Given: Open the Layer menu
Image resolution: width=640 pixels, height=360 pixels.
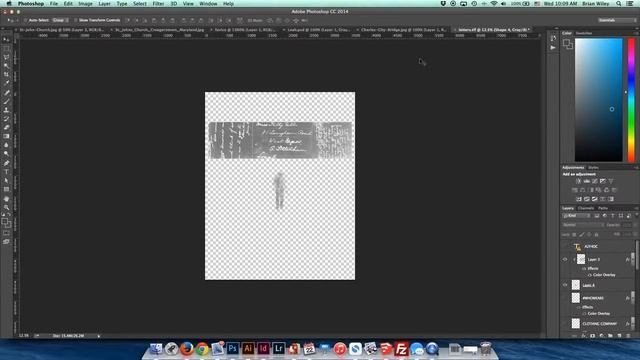Looking at the screenshot, I should (x=104, y=4).
